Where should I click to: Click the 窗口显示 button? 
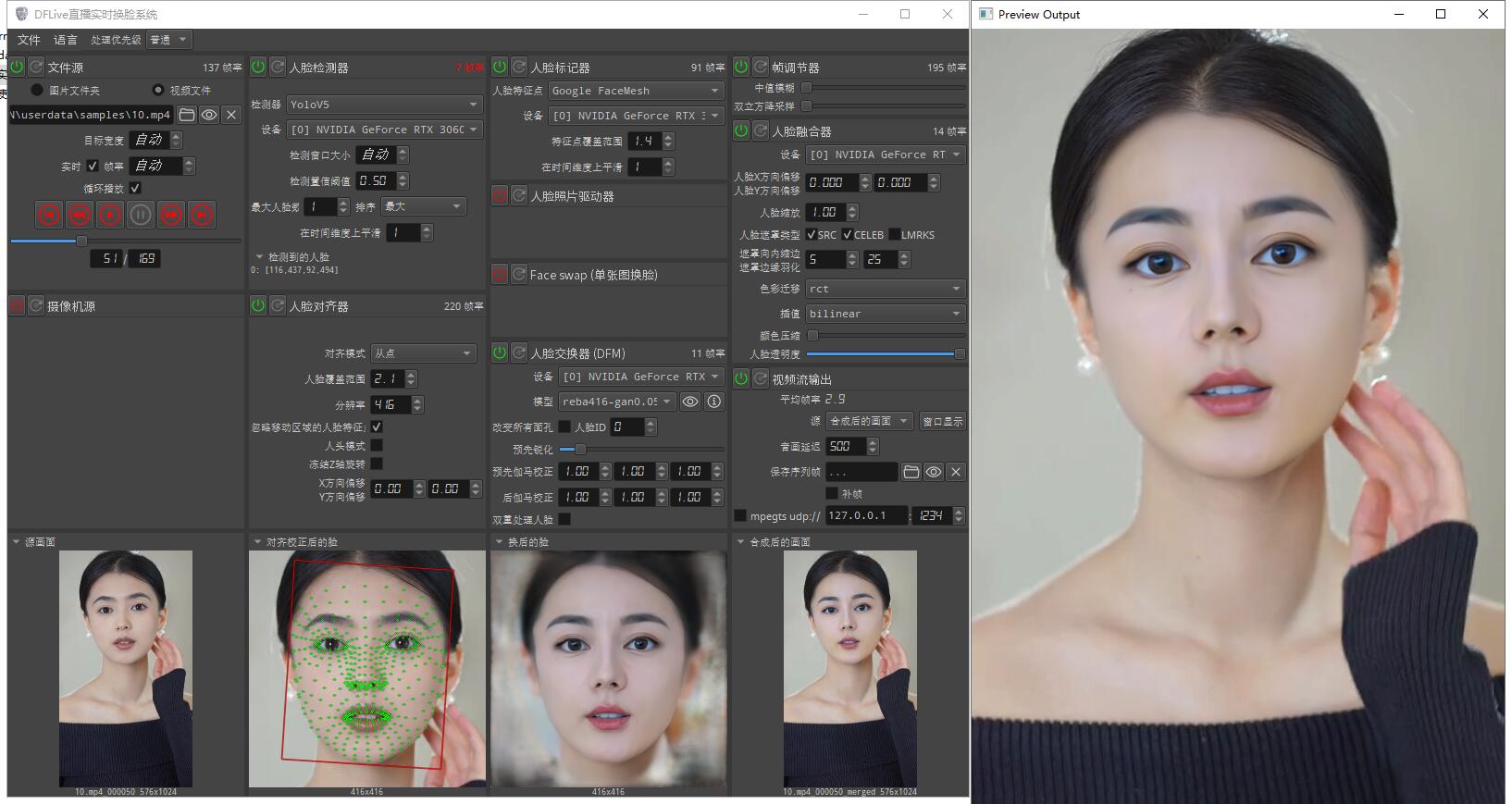coord(943,421)
